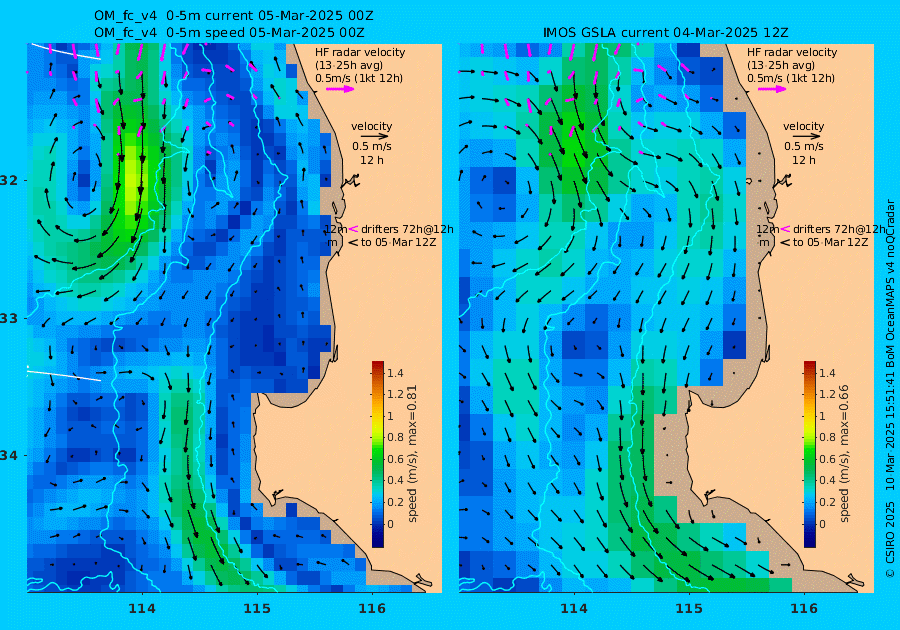Click 'drifters 72h@12h' on right map
This screenshot has height=630, width=900.
839,229
